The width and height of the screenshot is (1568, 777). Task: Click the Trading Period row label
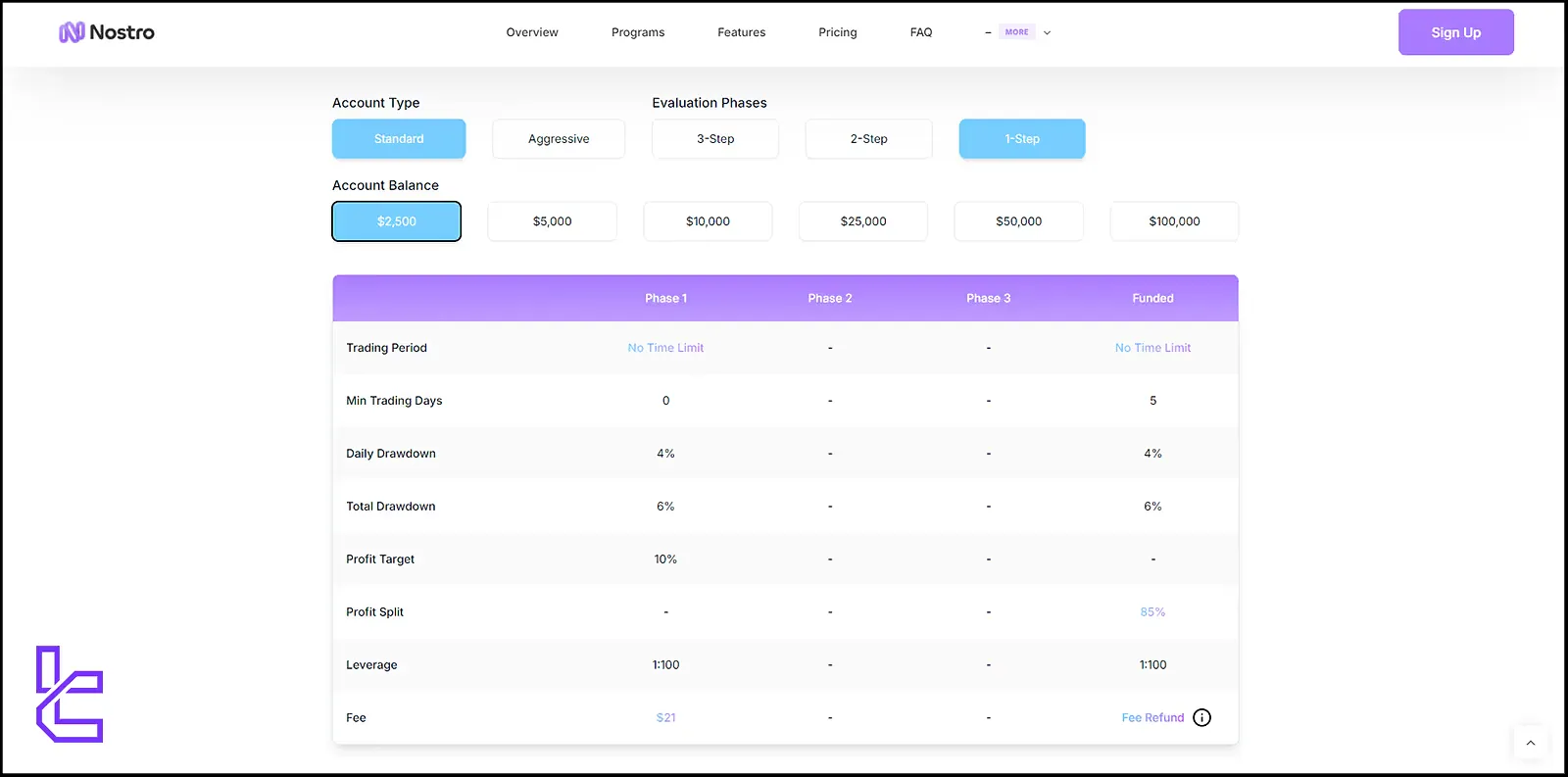click(386, 348)
